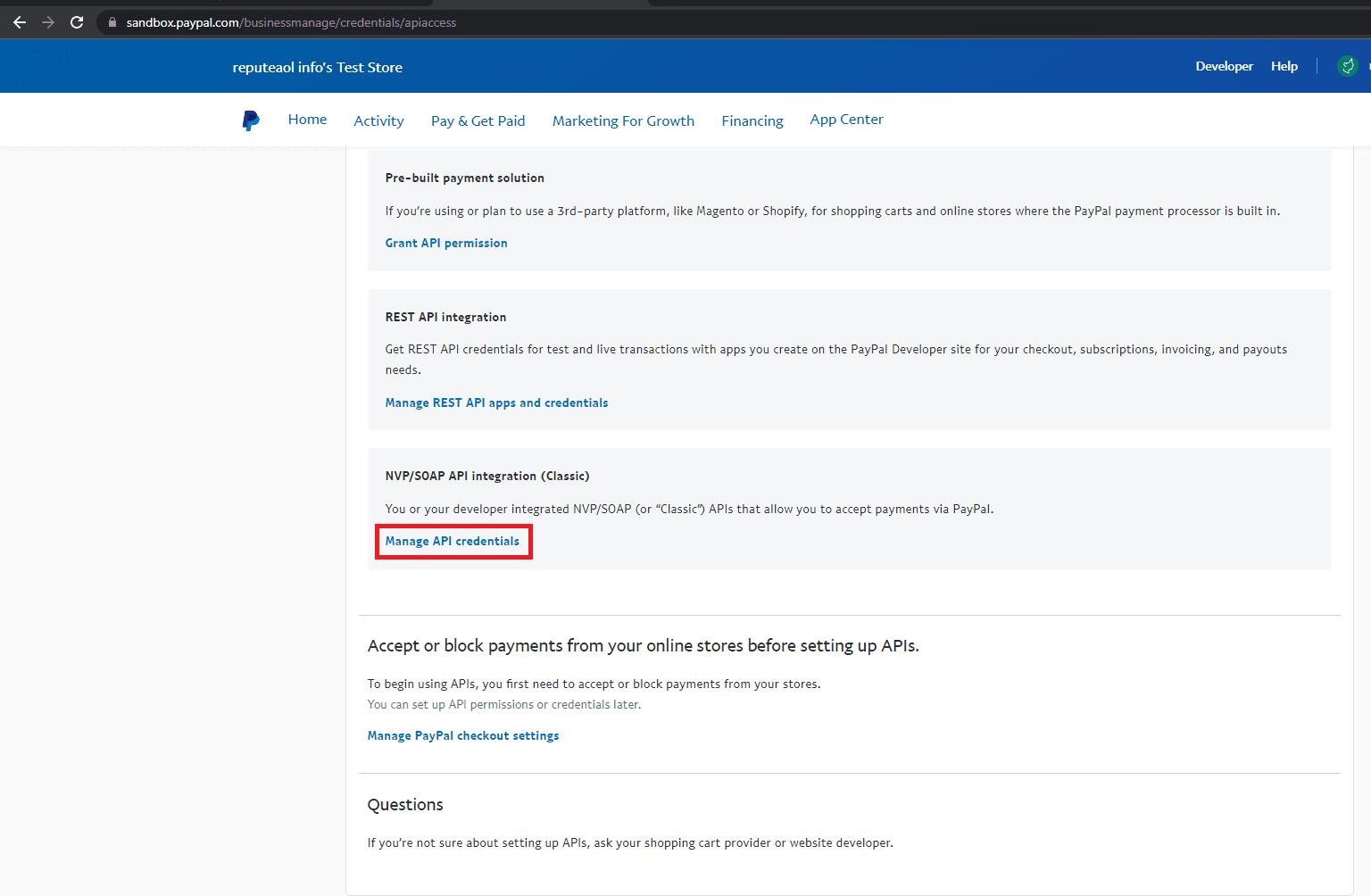This screenshot has height=896, width=1371.
Task: Click the browser back arrow
Action: click(19, 22)
